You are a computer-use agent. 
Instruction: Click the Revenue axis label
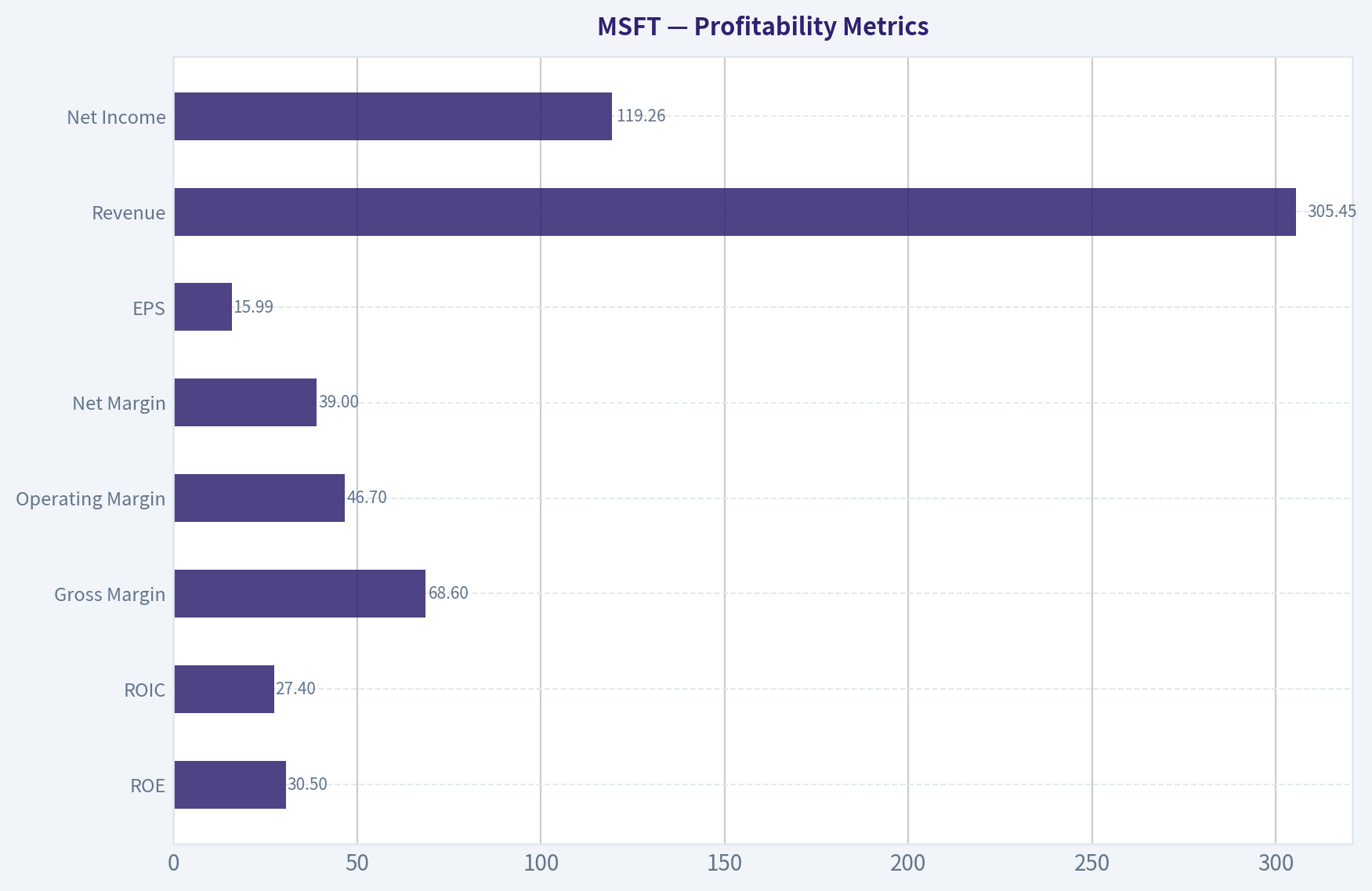point(129,213)
